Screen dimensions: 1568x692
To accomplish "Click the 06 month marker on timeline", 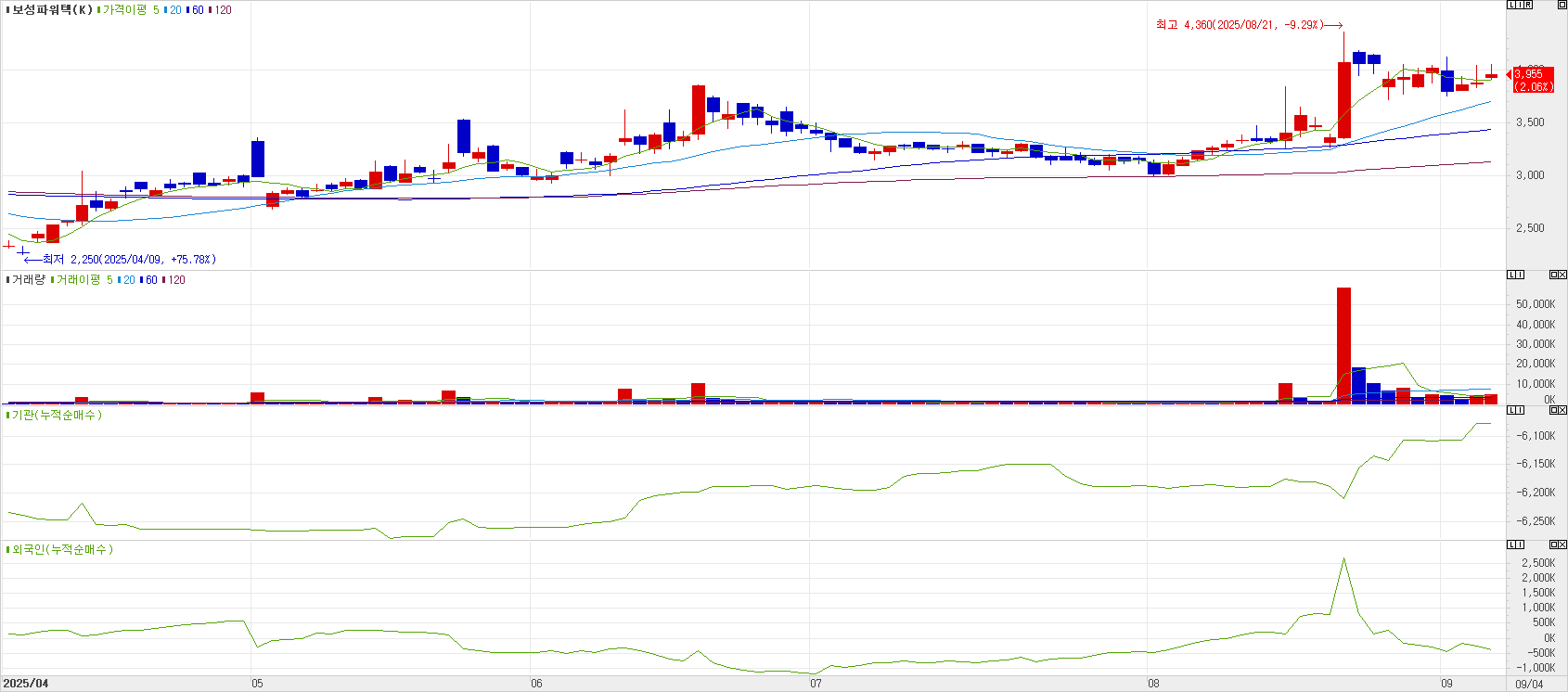I will tap(536, 684).
